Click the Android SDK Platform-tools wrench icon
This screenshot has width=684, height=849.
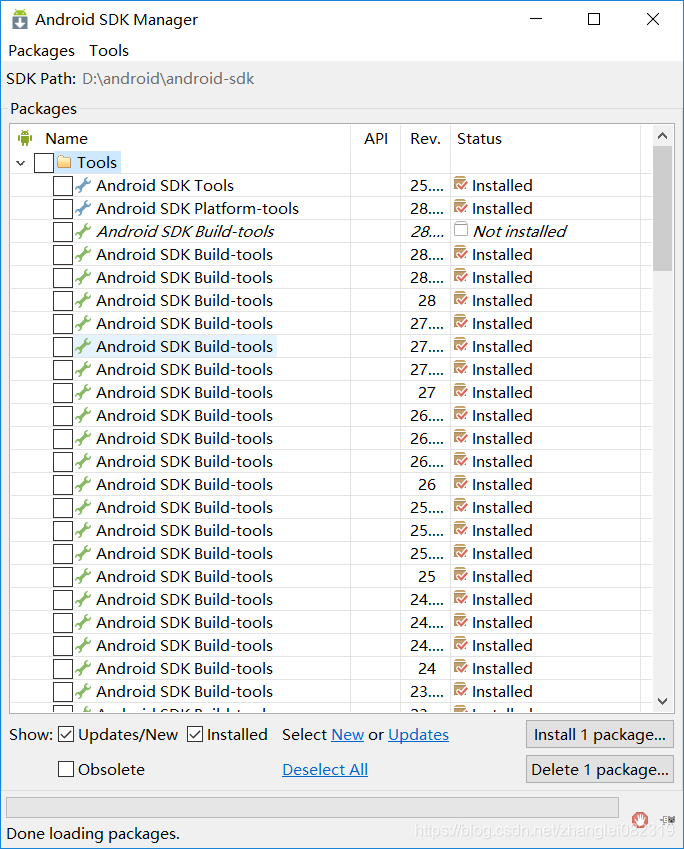83,208
